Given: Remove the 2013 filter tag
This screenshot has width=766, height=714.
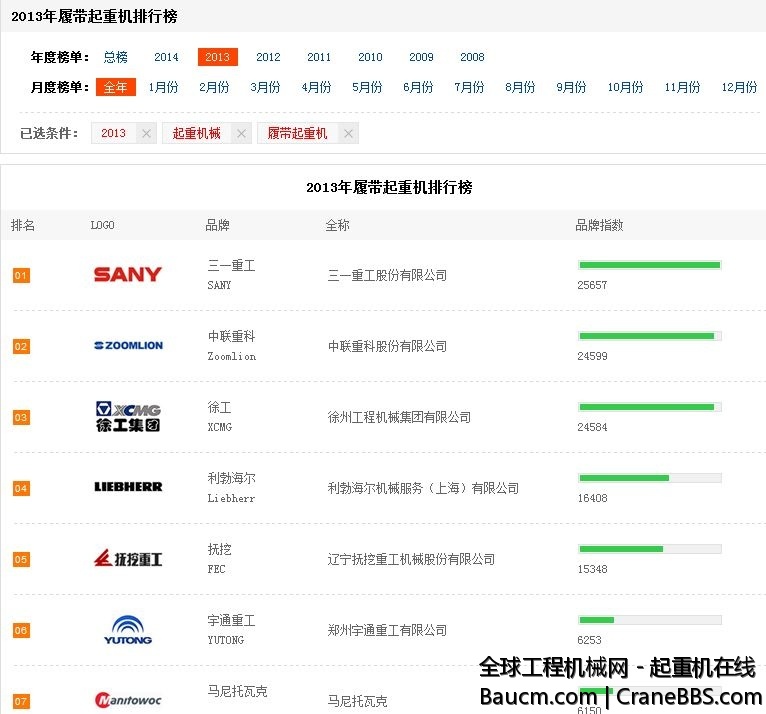Looking at the screenshot, I should click(x=146, y=133).
